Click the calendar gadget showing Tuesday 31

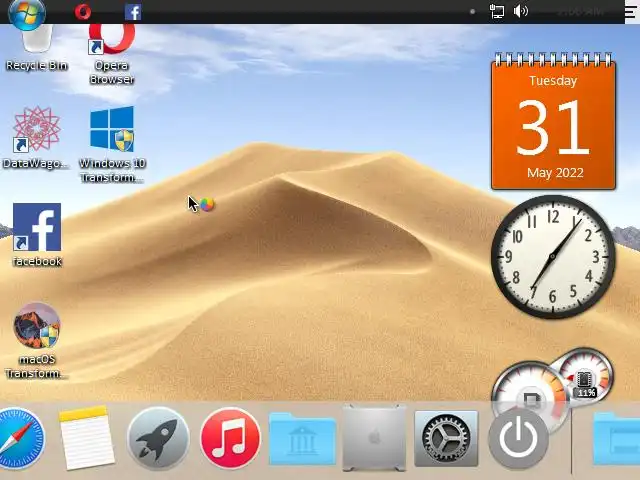click(x=553, y=122)
